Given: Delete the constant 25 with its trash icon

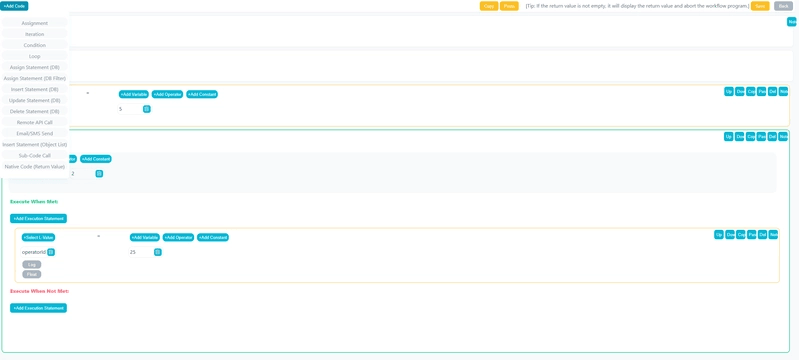Looking at the screenshot, I should pyautogui.click(x=158, y=252).
